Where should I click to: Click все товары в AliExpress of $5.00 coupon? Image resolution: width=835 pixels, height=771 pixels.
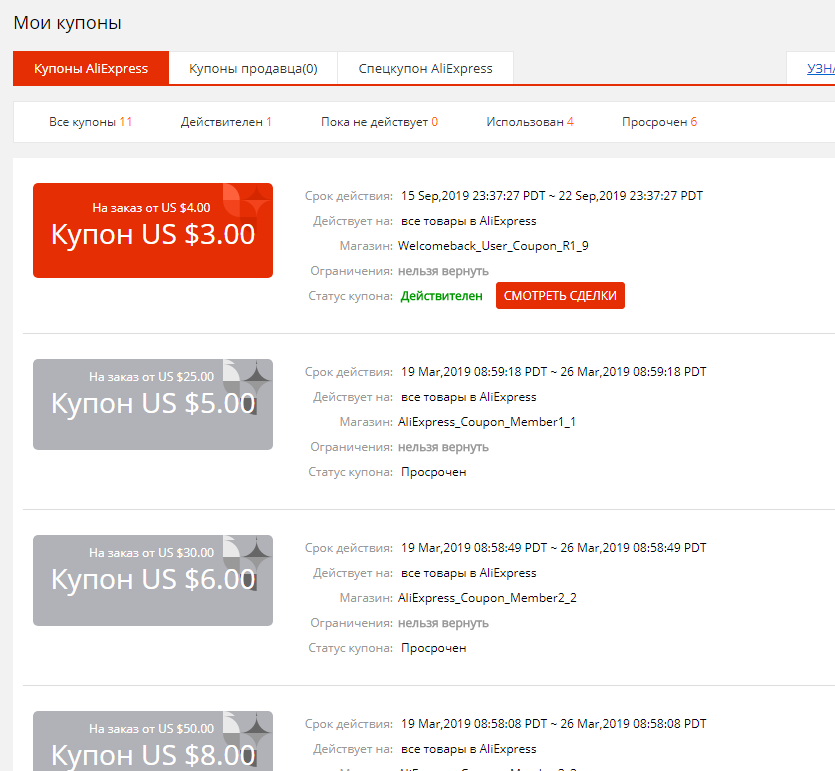tap(469, 397)
